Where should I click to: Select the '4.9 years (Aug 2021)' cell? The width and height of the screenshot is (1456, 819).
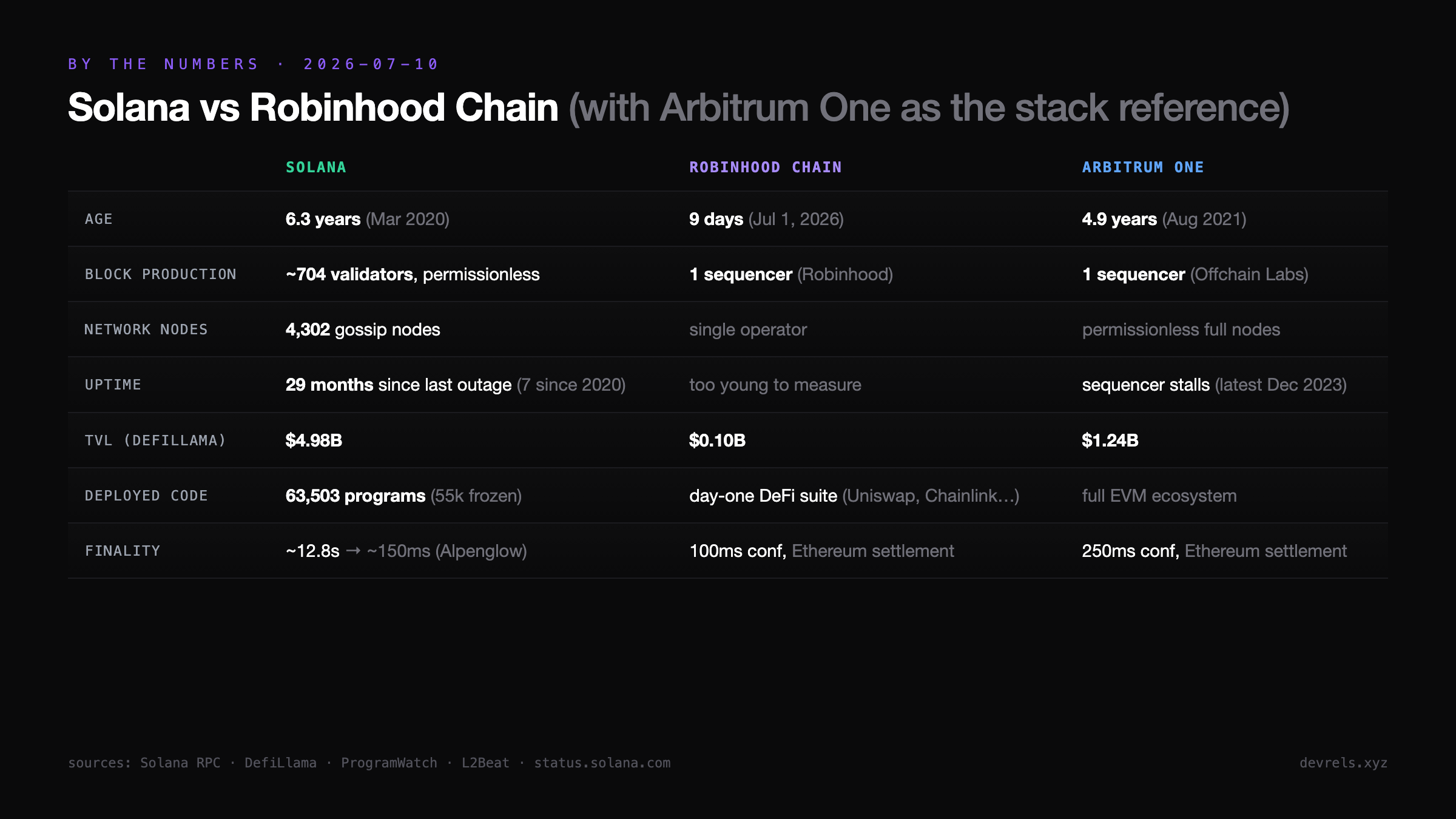tap(1164, 219)
